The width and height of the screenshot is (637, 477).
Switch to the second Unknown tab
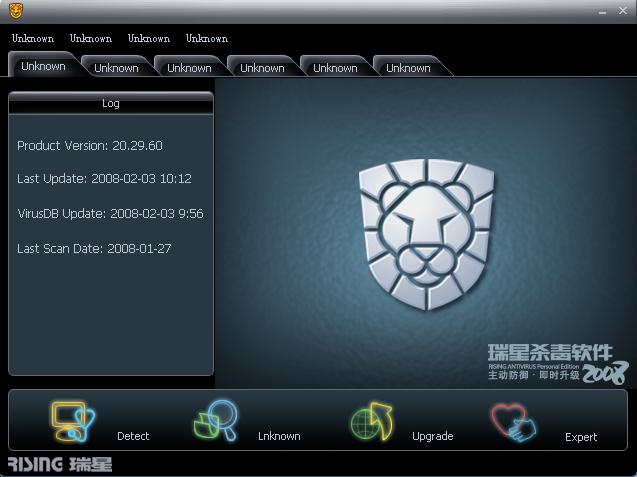click(117, 67)
